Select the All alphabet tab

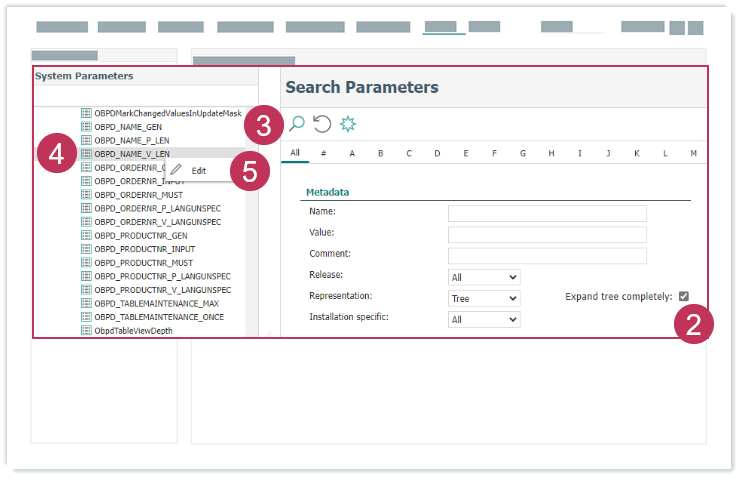(x=294, y=153)
